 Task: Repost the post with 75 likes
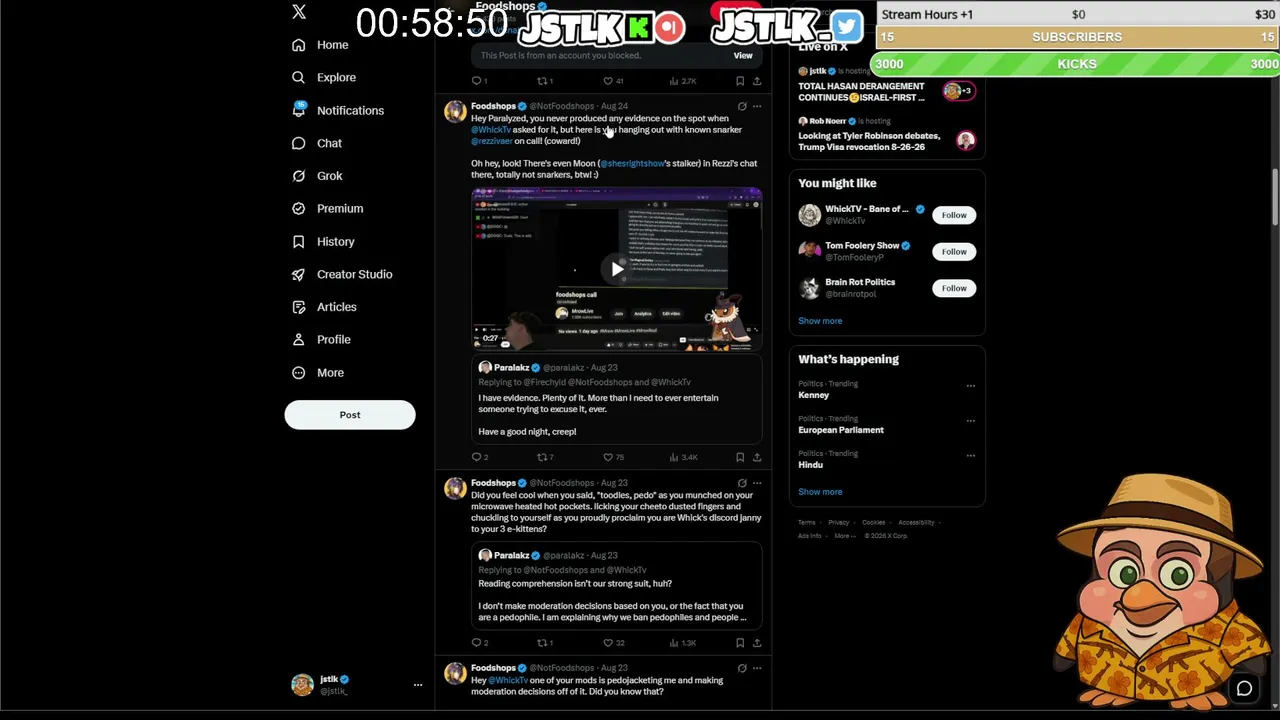pos(543,457)
